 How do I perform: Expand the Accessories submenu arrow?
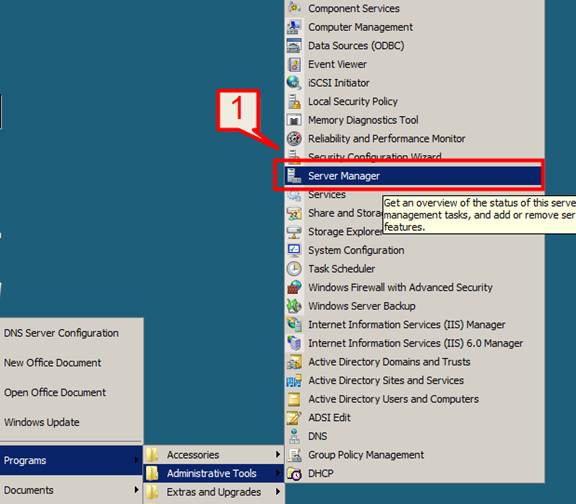point(278,455)
